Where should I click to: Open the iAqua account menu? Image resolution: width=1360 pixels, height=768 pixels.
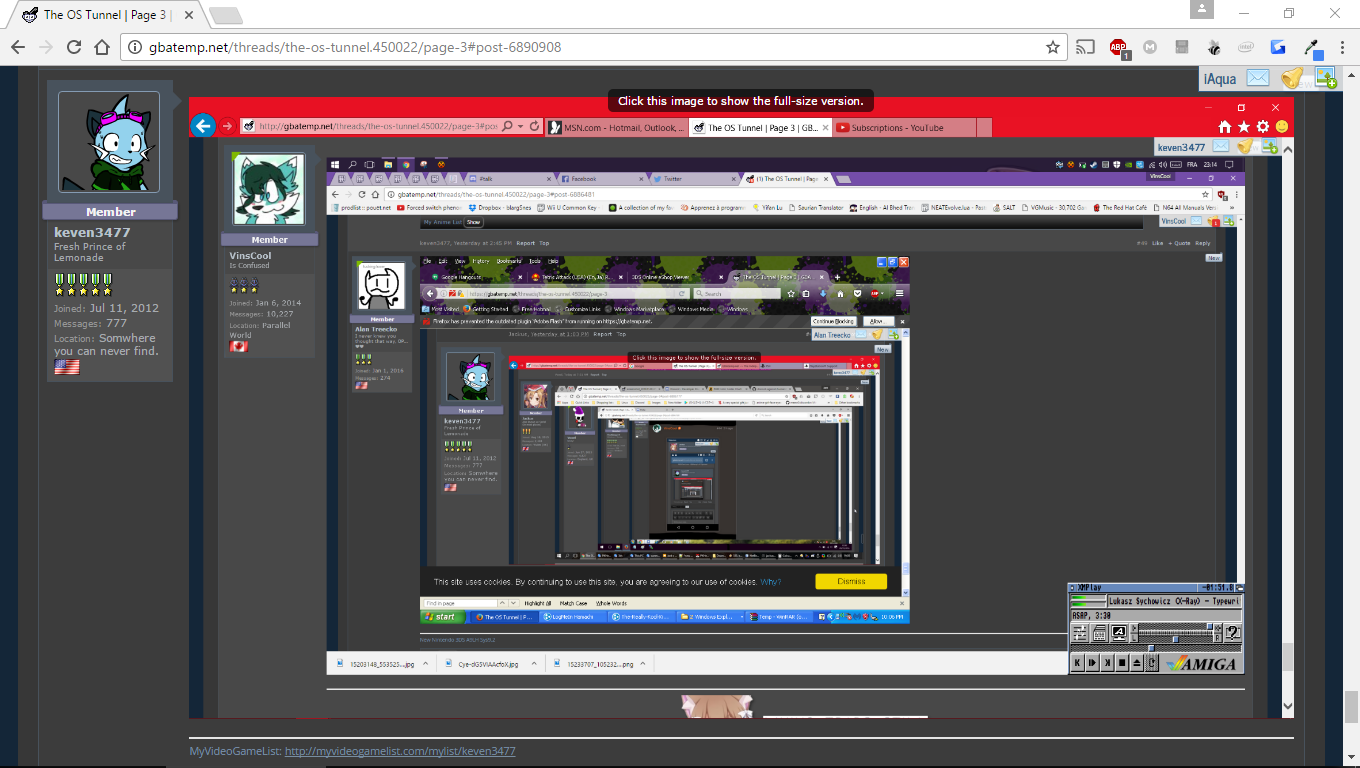(1219, 79)
